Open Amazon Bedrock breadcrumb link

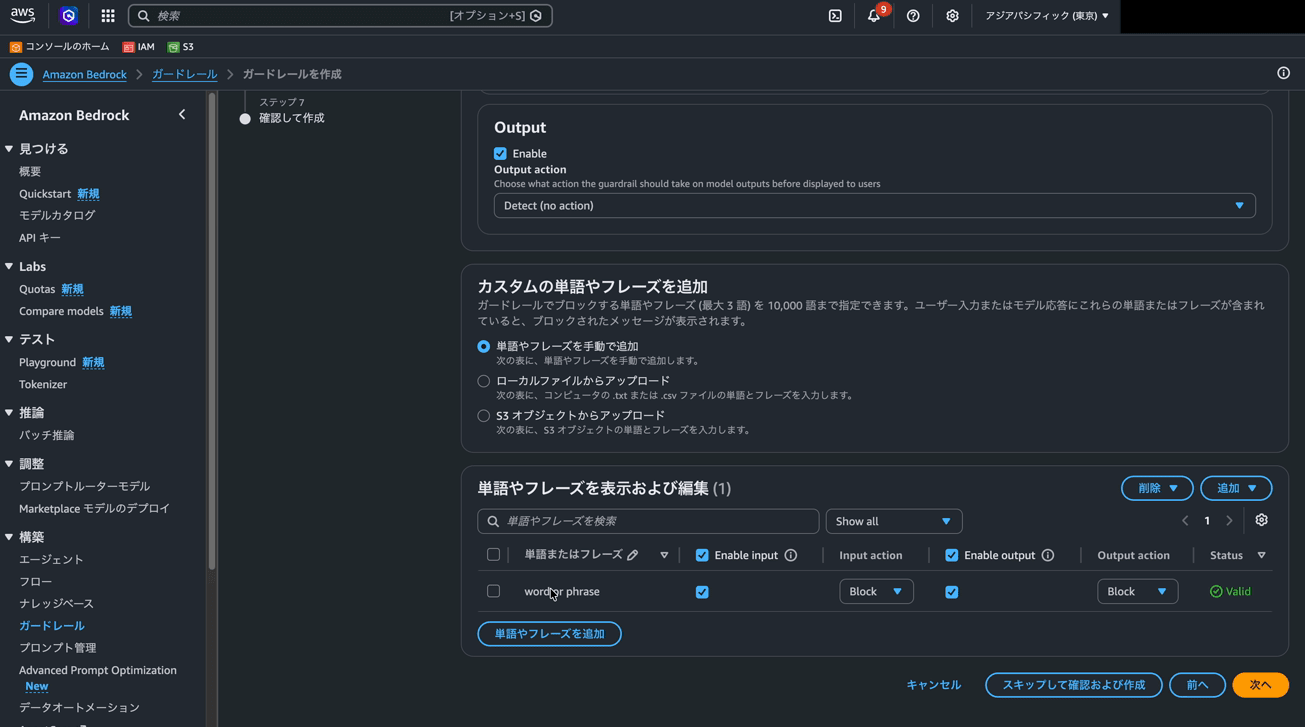(x=84, y=74)
